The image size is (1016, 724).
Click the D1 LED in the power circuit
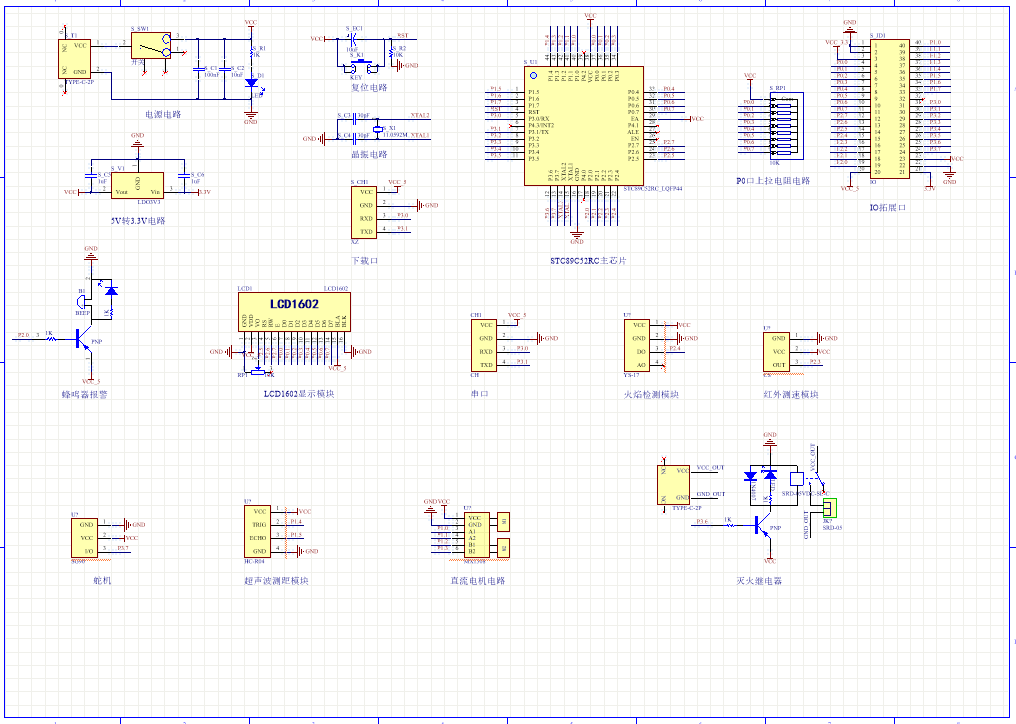[x=251, y=83]
